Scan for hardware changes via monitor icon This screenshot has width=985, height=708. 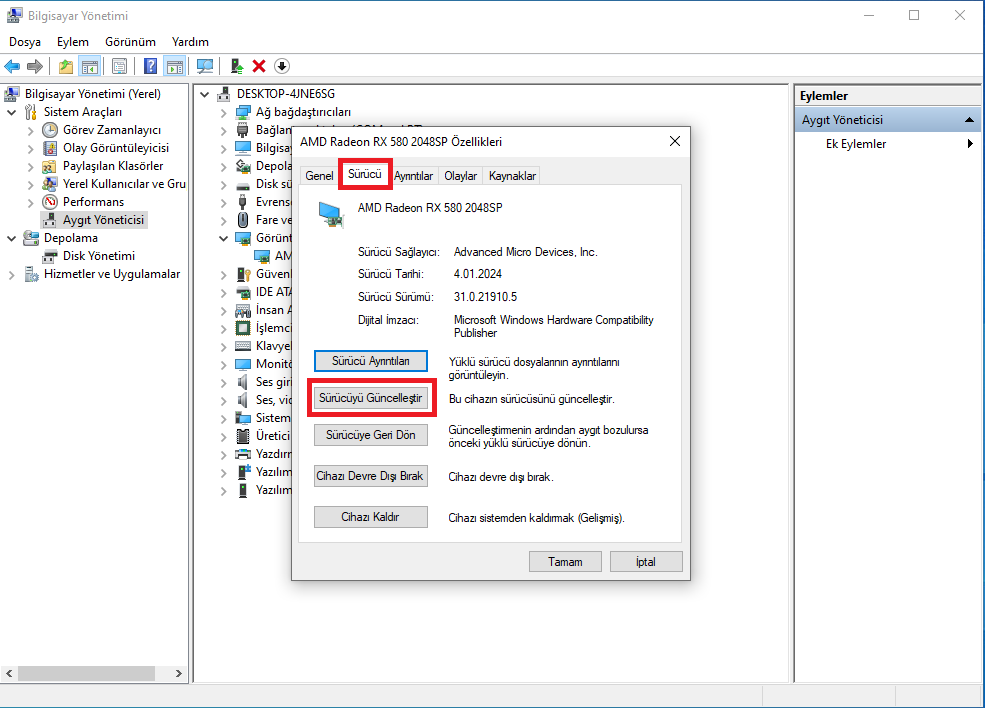pos(205,66)
